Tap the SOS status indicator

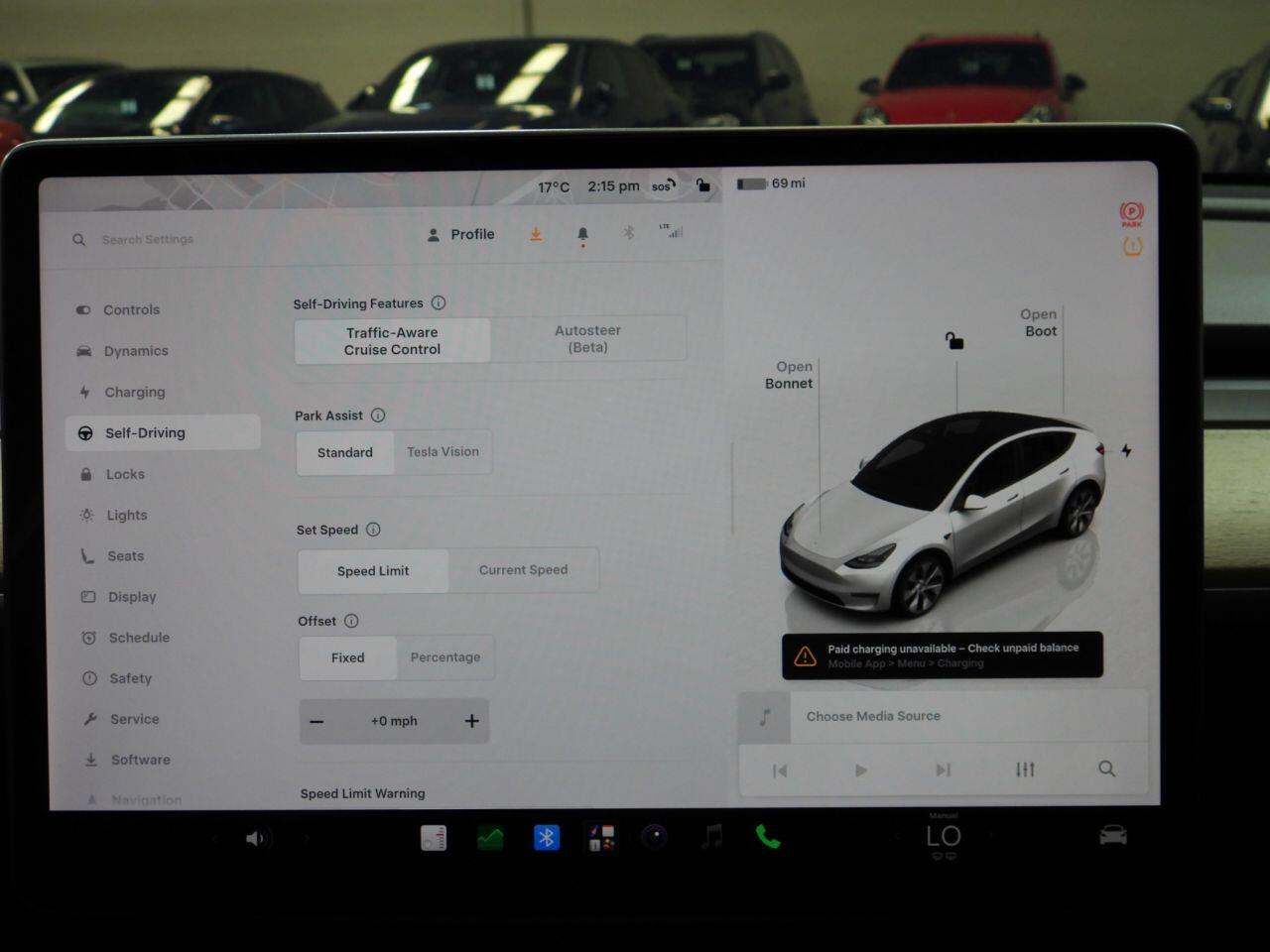pos(664,185)
